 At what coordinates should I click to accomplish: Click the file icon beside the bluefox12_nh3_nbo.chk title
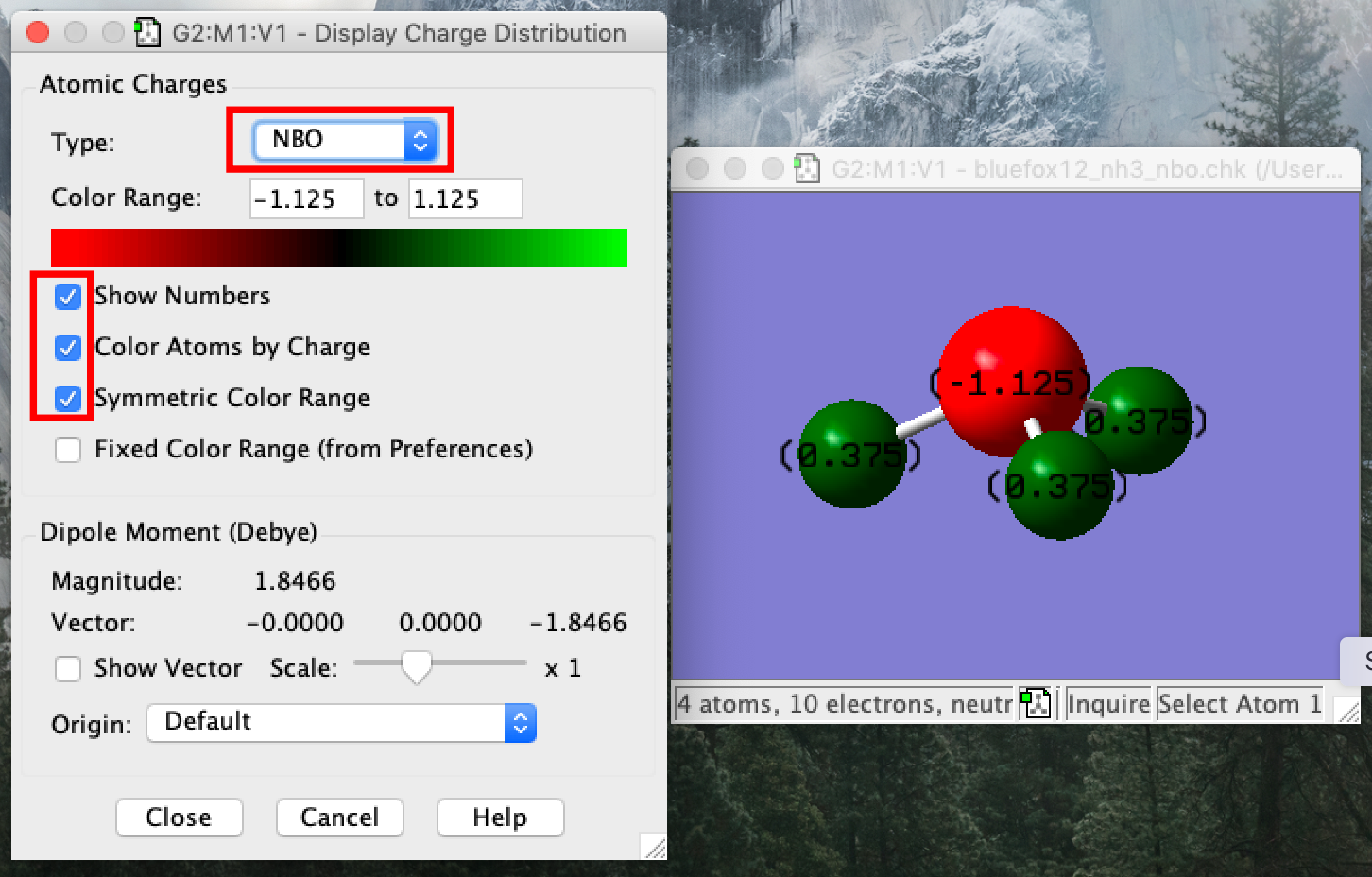[x=807, y=169]
